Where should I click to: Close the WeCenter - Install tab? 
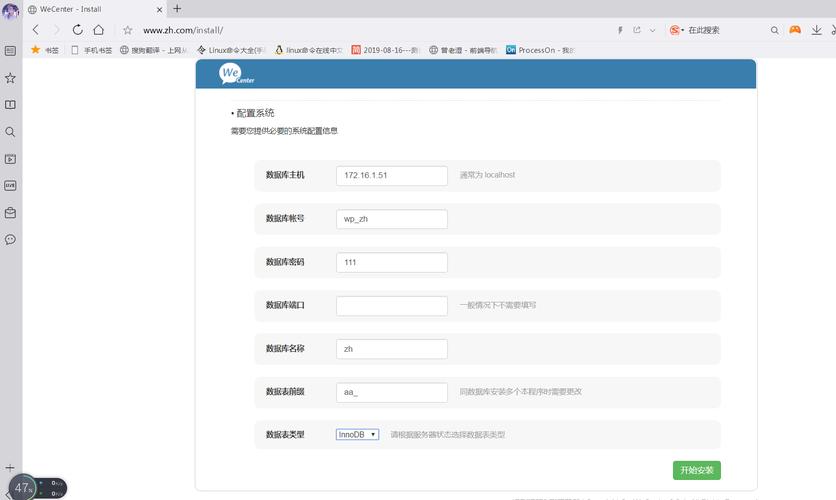coord(159,9)
